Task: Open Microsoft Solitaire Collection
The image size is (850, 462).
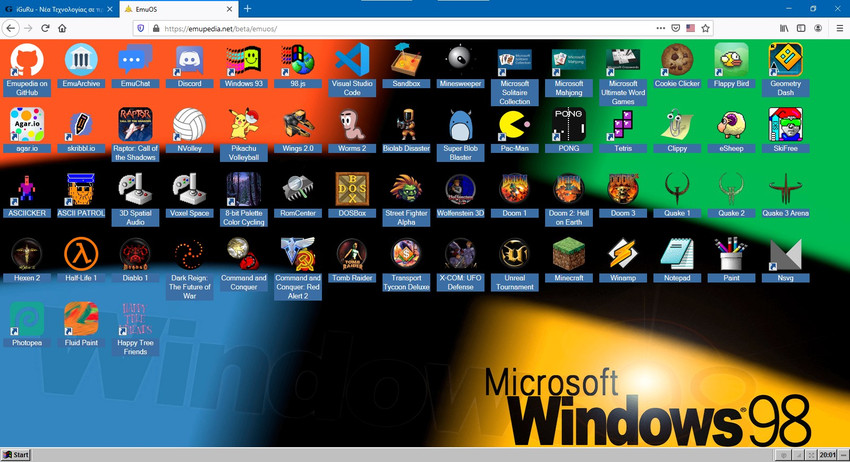Action: (514, 60)
